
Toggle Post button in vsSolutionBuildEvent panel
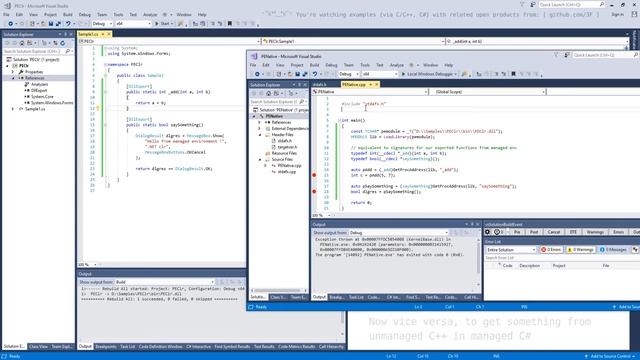(534, 232)
